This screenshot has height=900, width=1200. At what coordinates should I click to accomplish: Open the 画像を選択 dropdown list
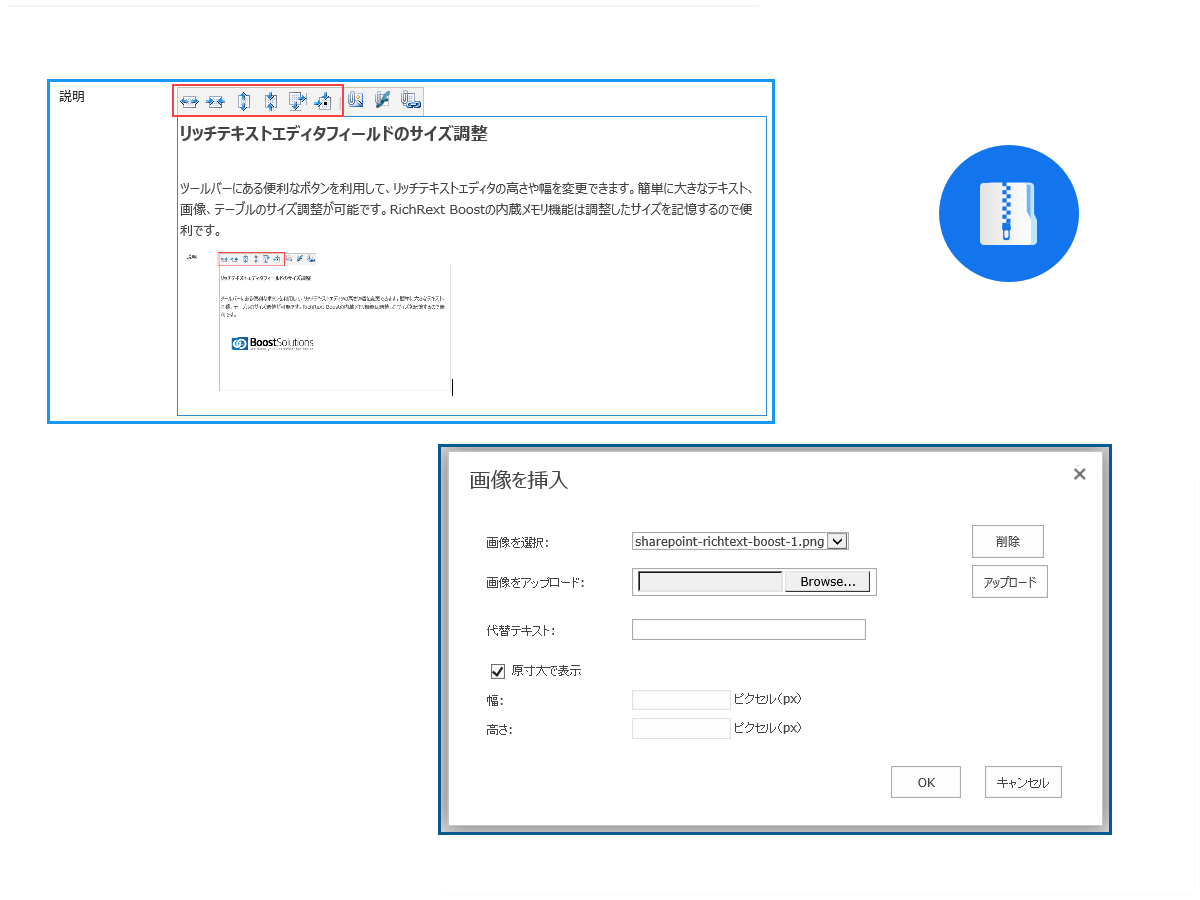(838, 541)
